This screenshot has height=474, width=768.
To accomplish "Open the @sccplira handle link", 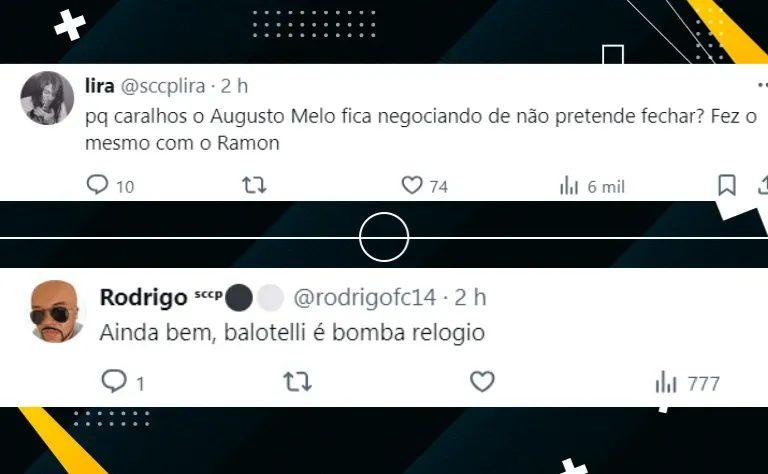I will (x=163, y=86).
